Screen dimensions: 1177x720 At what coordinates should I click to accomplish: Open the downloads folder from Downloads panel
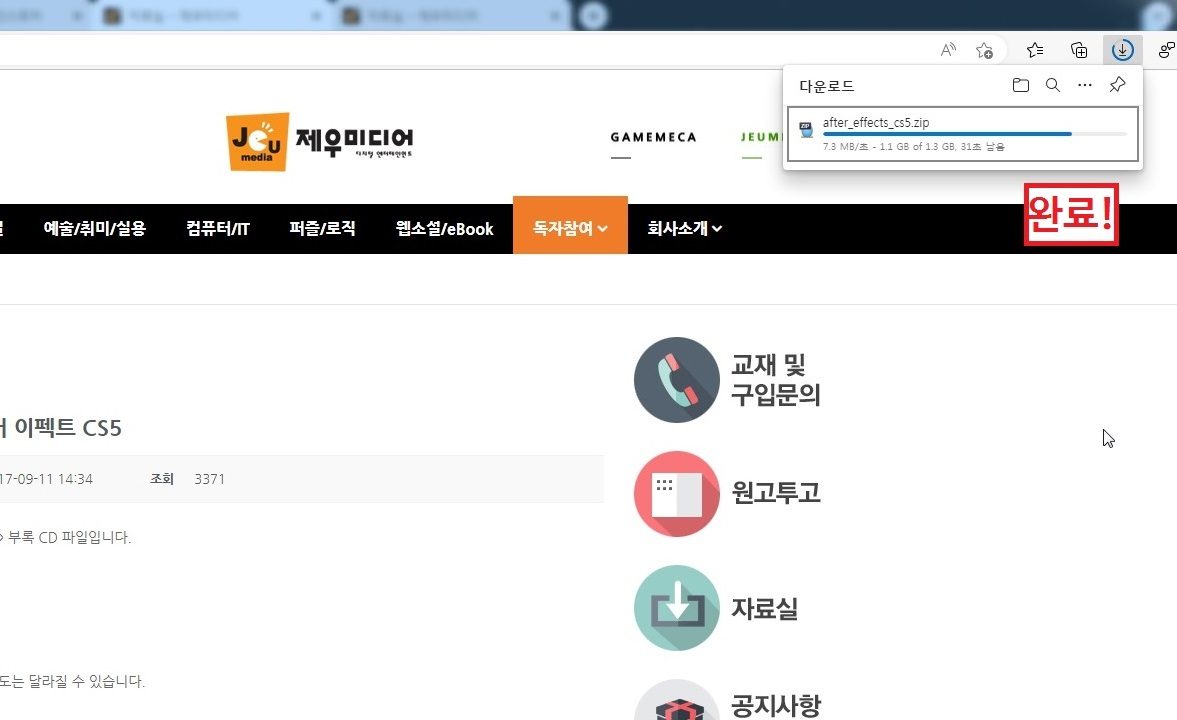[1020, 85]
